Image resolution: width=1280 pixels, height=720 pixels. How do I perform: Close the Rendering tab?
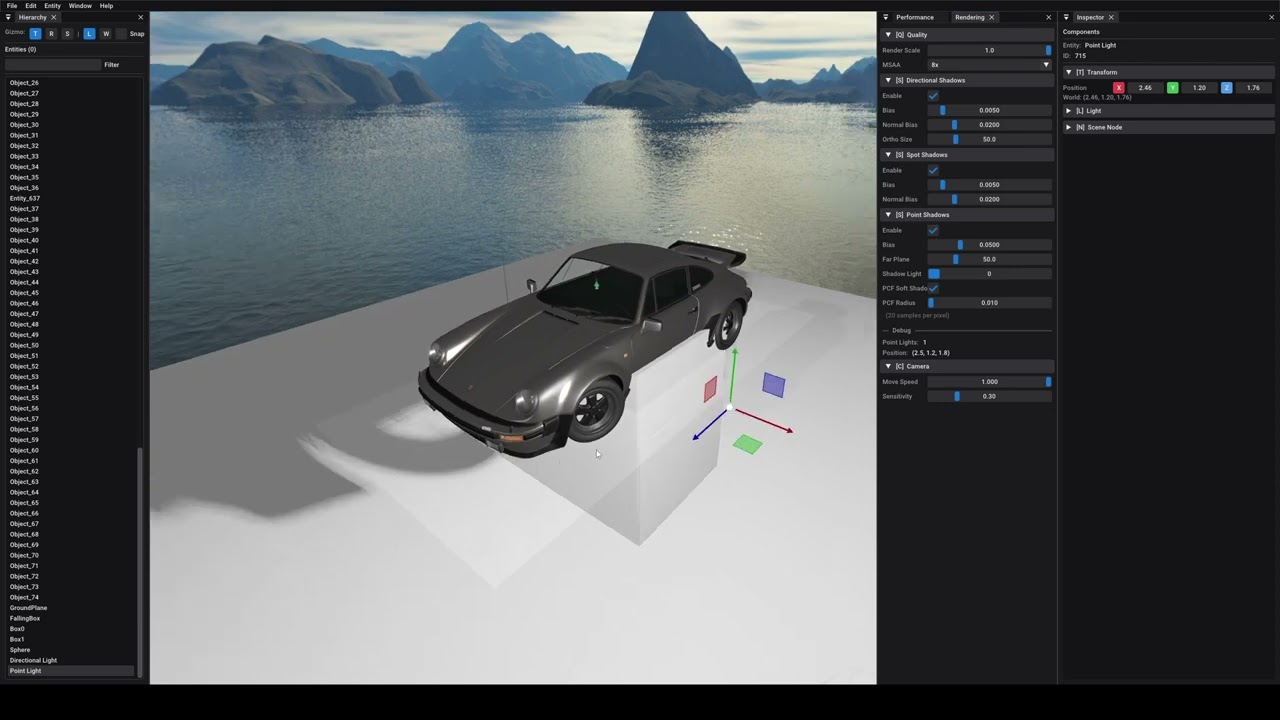[991, 17]
